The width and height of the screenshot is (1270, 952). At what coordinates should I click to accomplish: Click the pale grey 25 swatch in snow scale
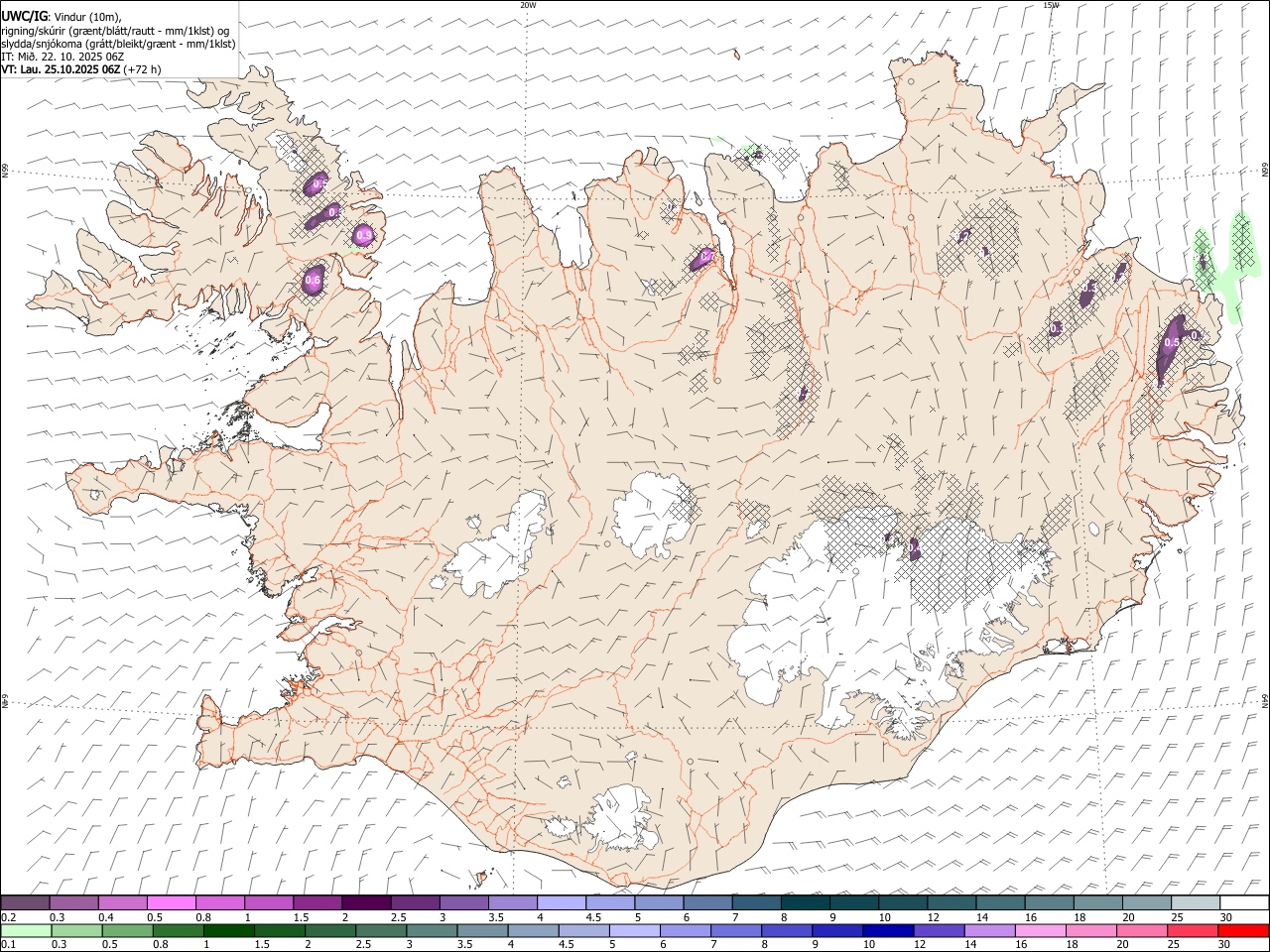(1195, 903)
